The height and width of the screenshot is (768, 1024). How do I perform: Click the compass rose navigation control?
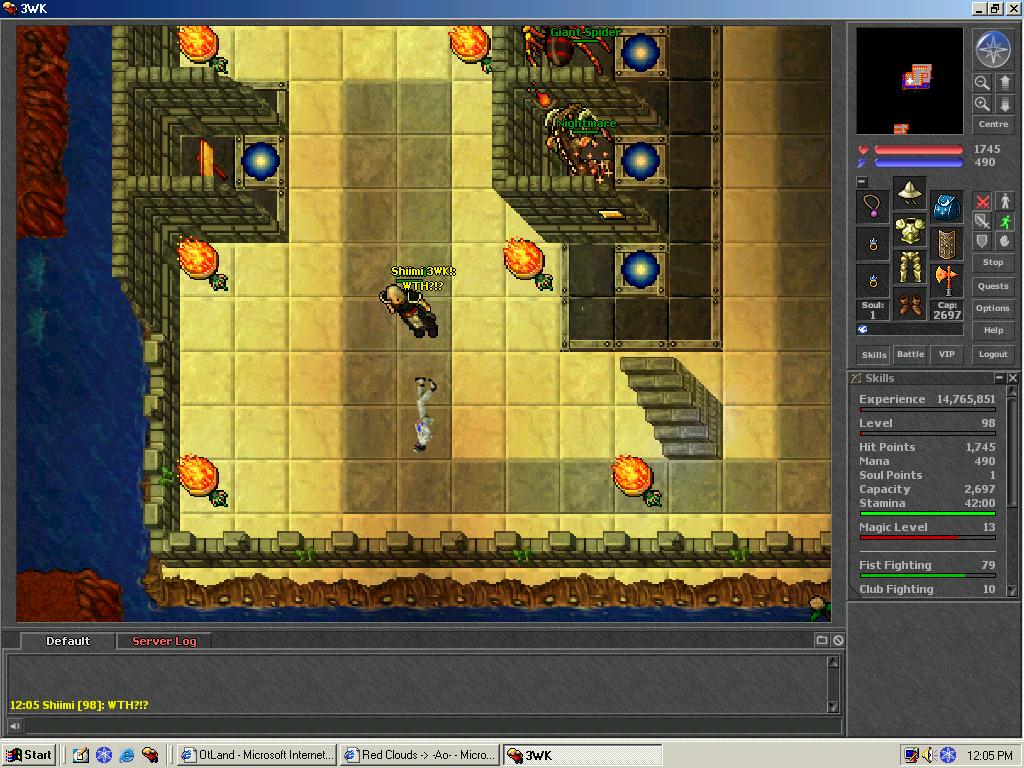click(x=993, y=50)
